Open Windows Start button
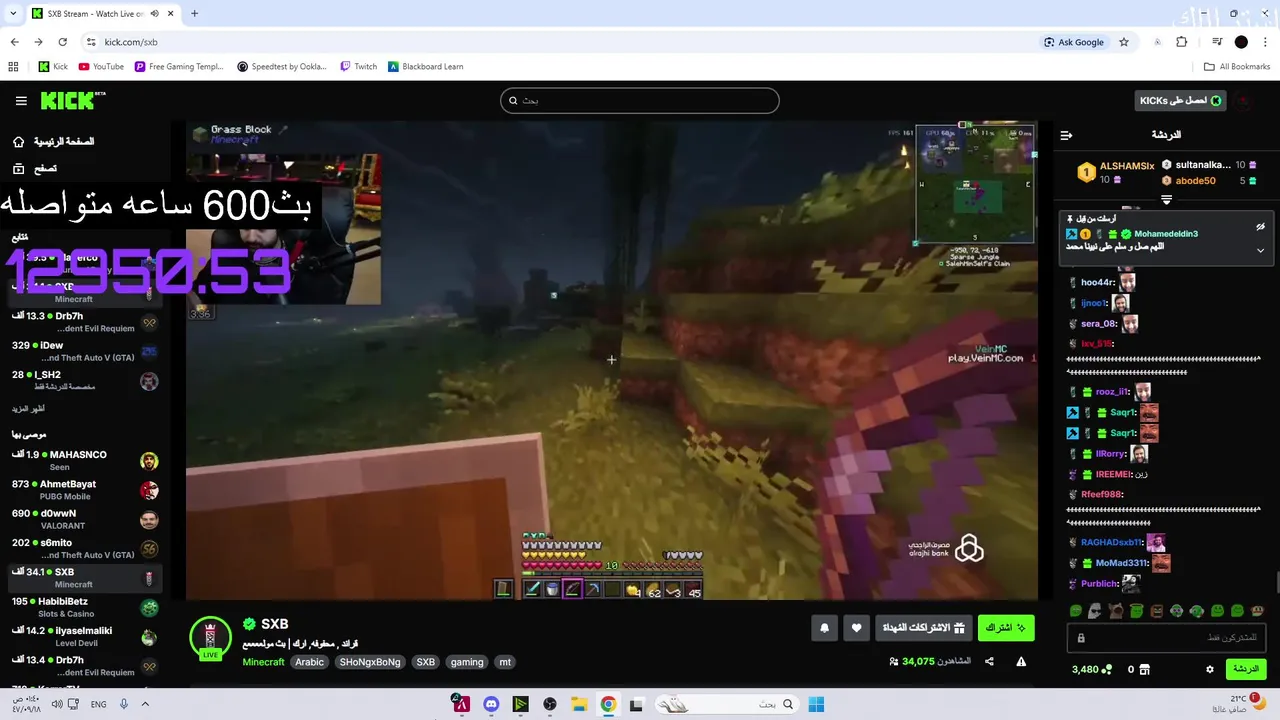Viewport: 1280px width, 720px height. [816, 705]
